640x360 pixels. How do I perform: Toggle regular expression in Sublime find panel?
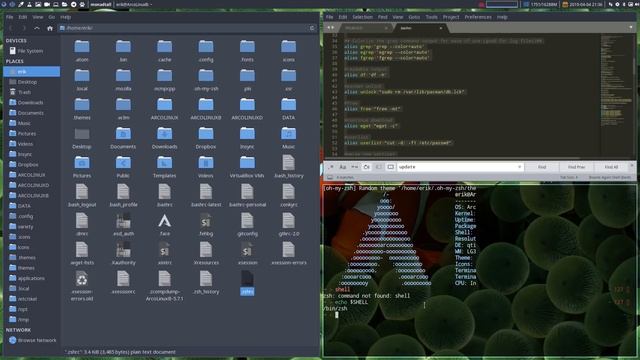(331, 167)
